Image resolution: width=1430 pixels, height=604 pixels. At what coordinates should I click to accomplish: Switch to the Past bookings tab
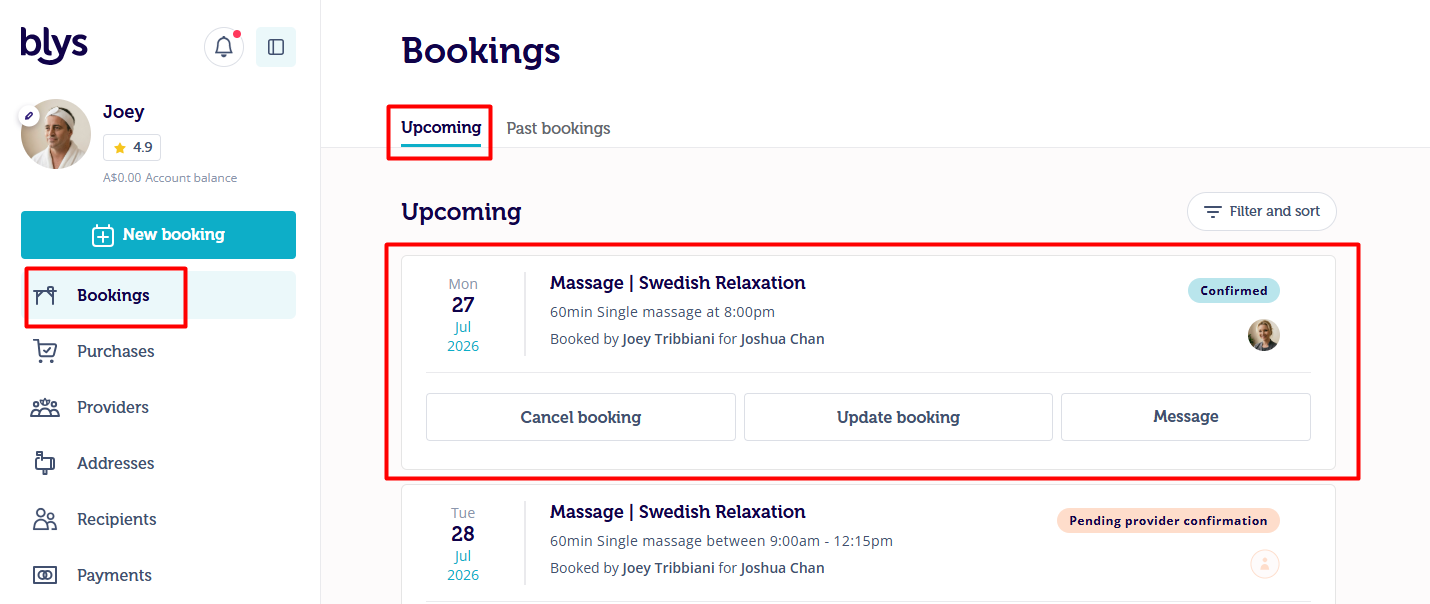(558, 128)
